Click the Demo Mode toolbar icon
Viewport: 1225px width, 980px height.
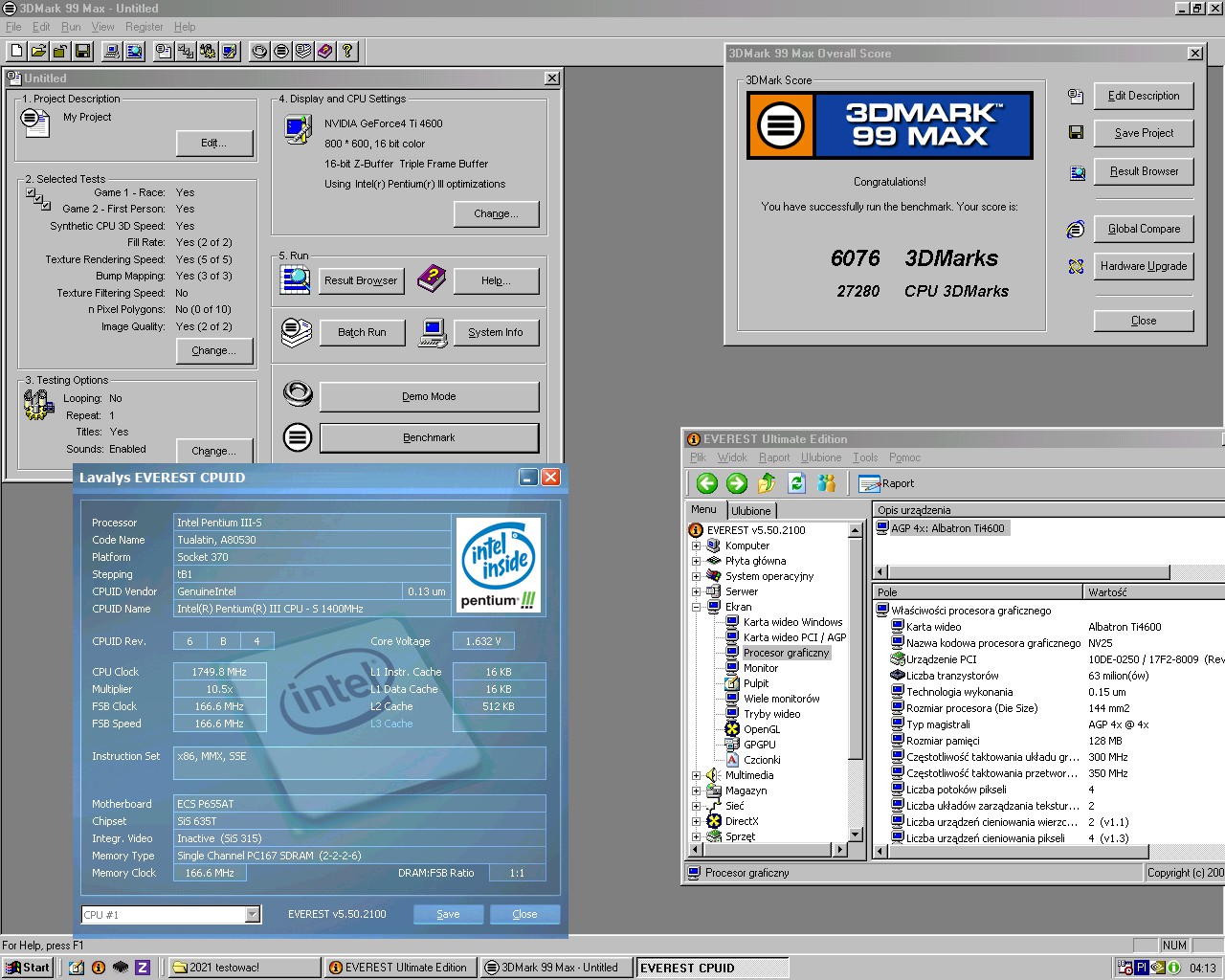click(259, 51)
